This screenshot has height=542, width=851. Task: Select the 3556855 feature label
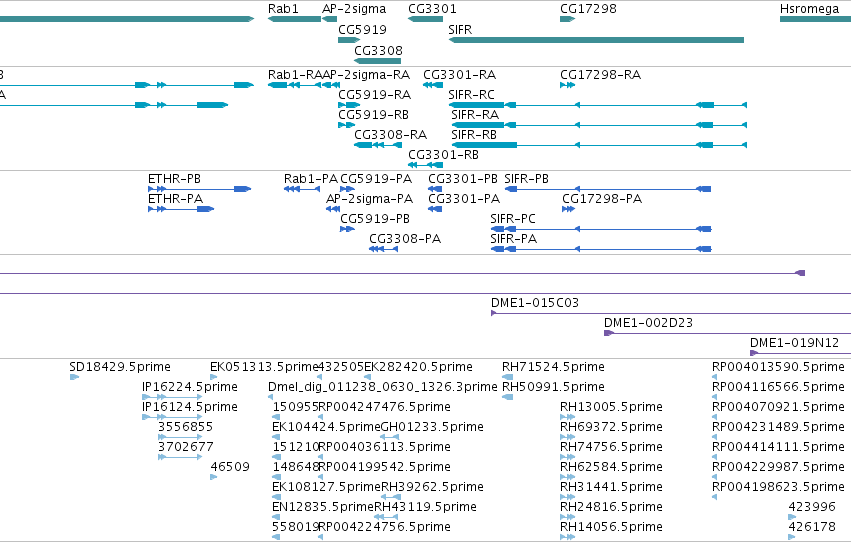185,427
